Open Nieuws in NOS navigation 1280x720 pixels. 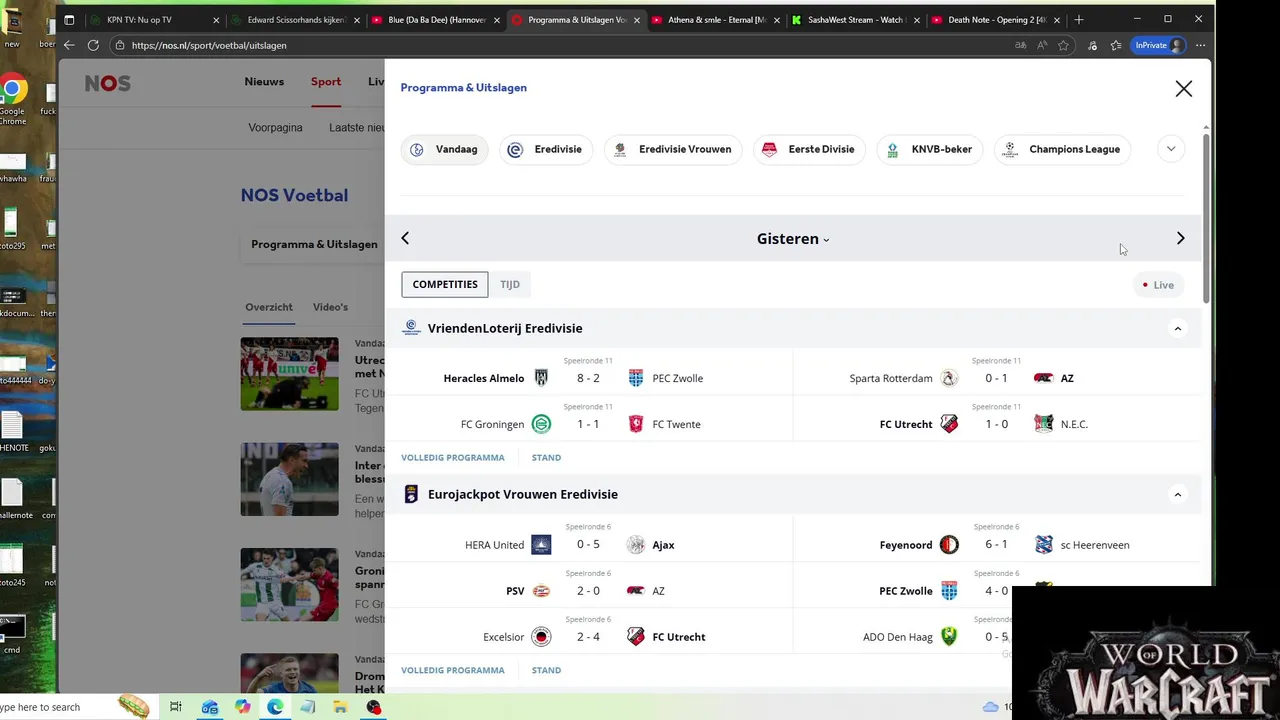point(264,82)
